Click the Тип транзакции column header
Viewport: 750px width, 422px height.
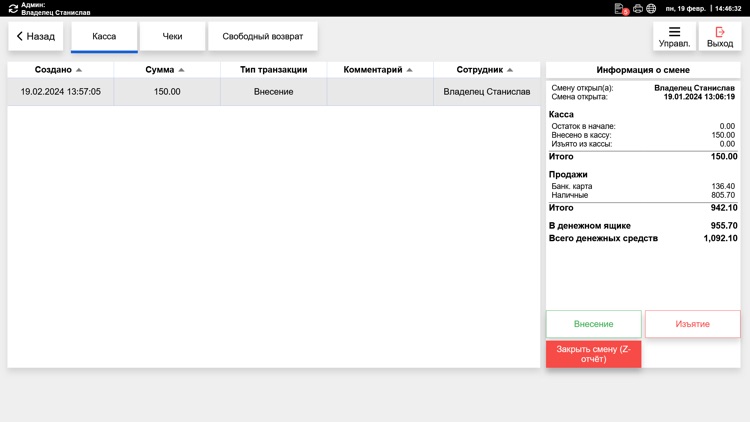(274, 70)
